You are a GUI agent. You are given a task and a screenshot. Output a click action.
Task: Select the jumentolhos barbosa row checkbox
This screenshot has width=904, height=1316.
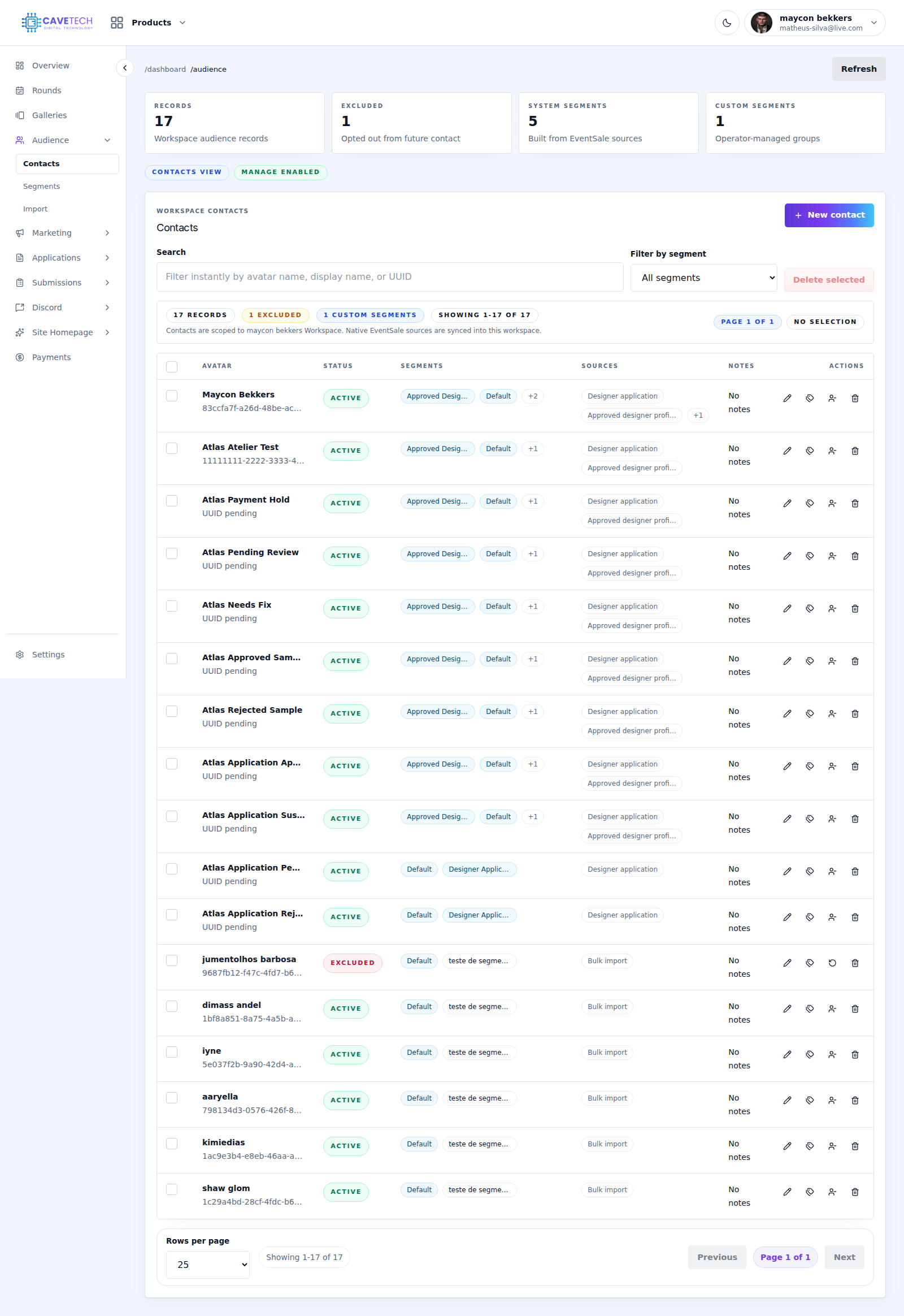(172, 960)
